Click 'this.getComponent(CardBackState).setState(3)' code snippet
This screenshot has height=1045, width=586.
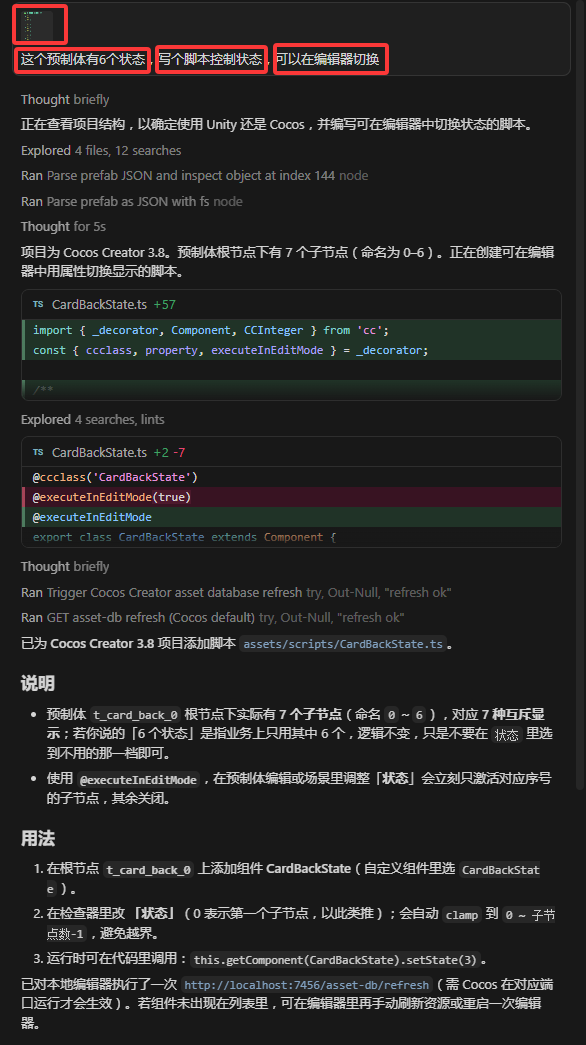(x=335, y=960)
